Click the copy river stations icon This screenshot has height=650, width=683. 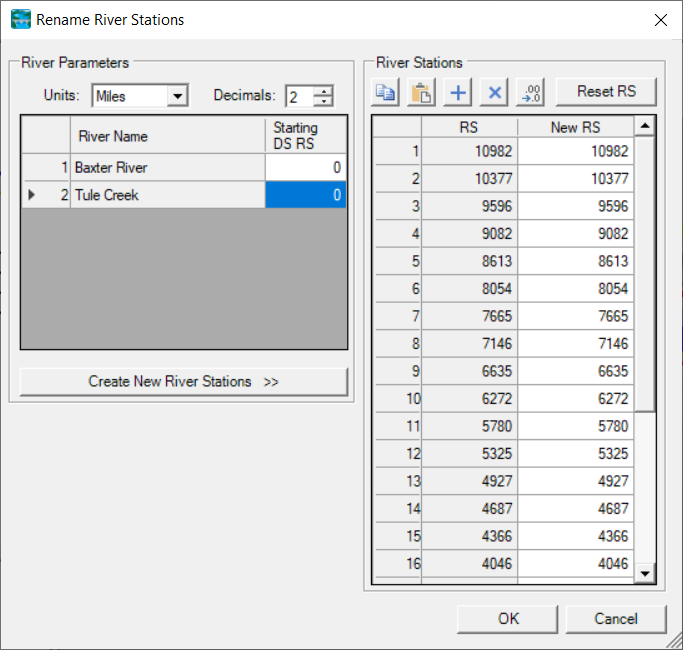[385, 92]
